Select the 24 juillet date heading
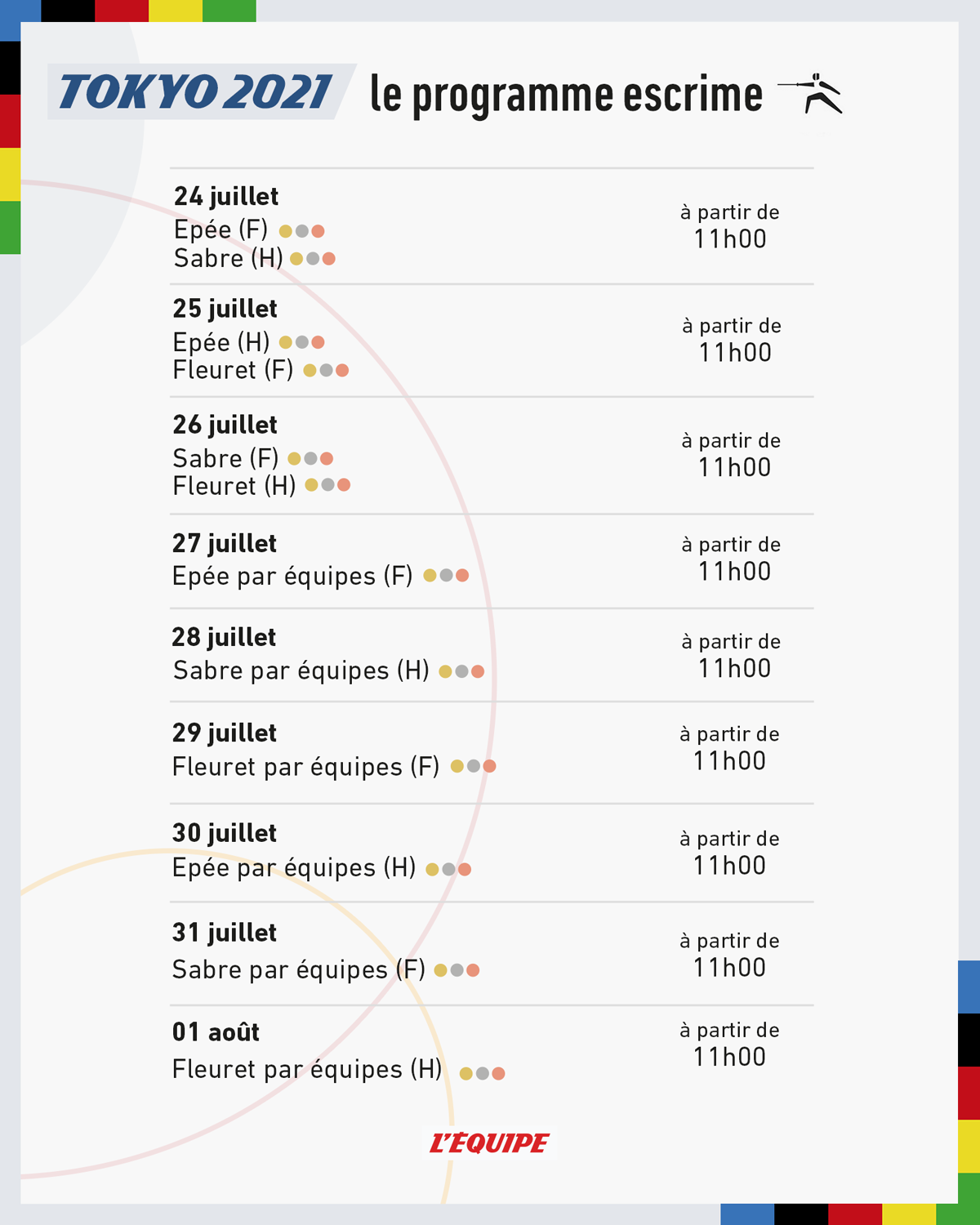The height and width of the screenshot is (1225, 980). 226,197
